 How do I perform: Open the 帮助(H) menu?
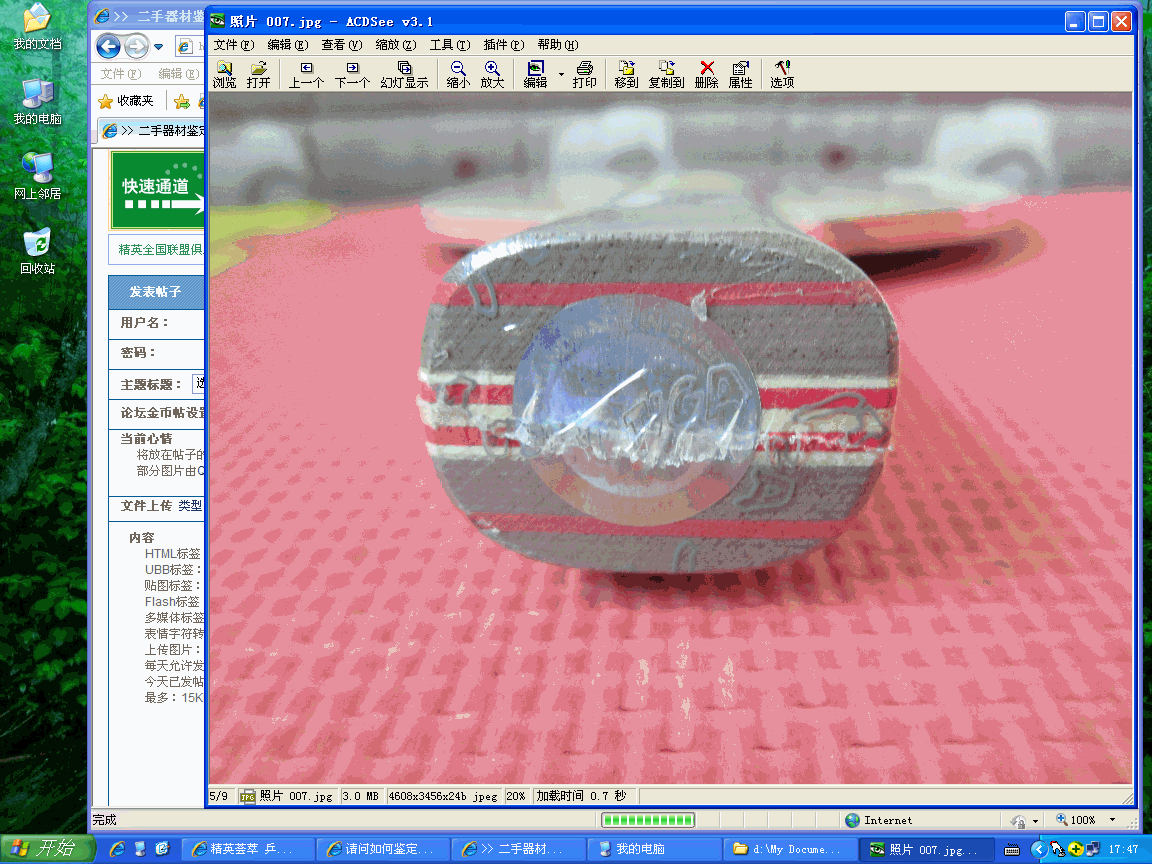click(558, 45)
